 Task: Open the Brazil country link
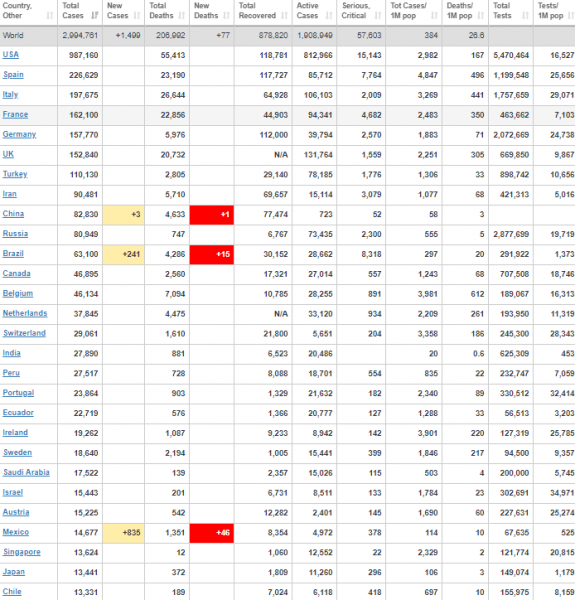13,254
